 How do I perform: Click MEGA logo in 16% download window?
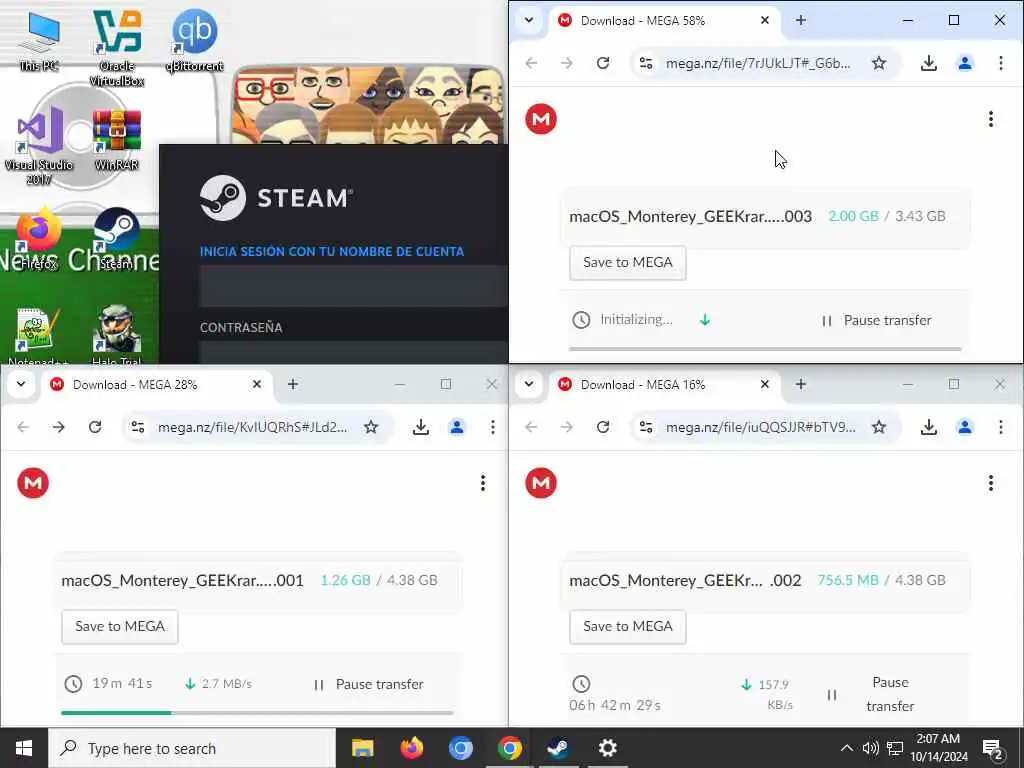point(541,483)
